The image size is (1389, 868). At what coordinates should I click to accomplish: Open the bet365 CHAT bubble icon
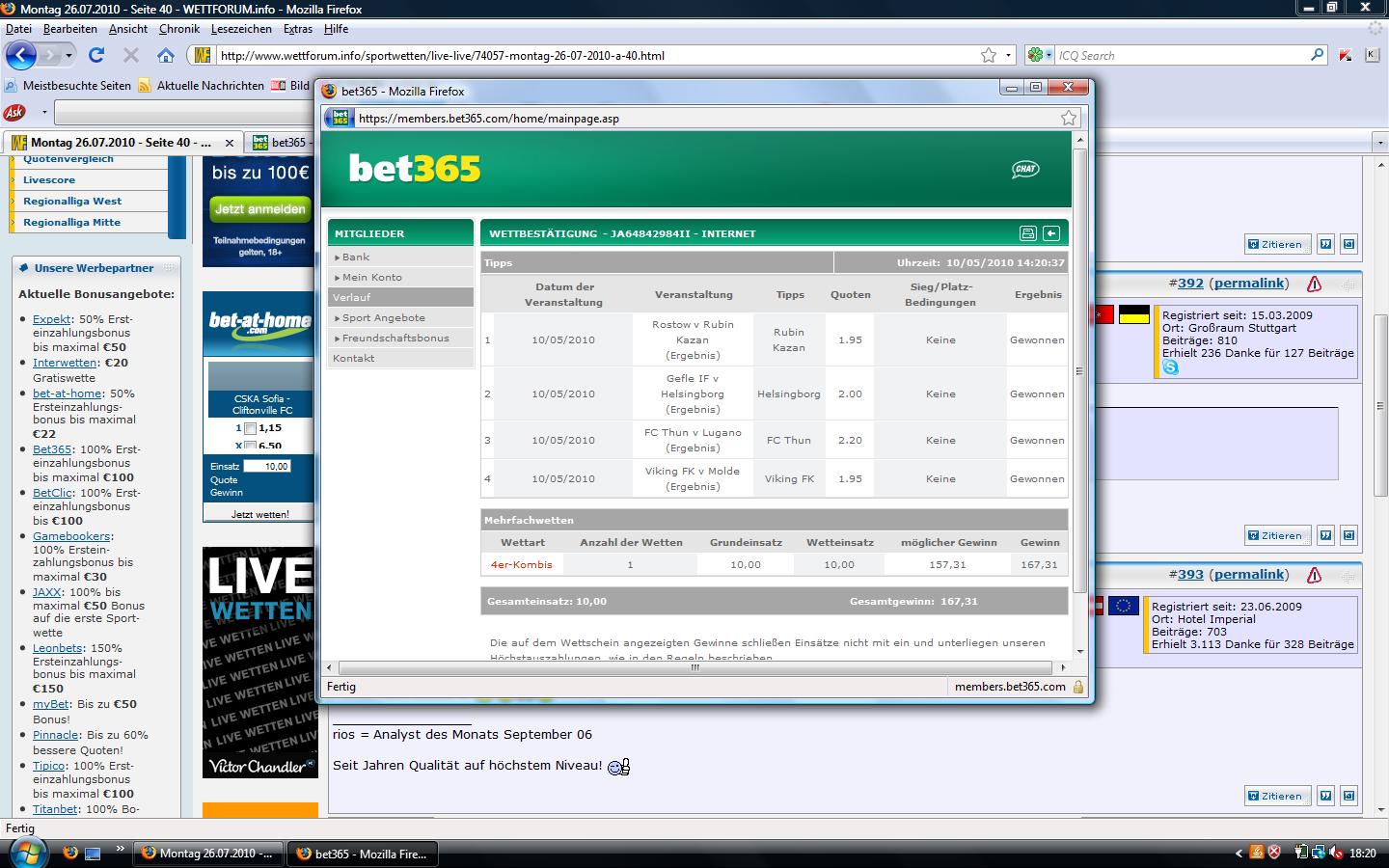point(1025,169)
